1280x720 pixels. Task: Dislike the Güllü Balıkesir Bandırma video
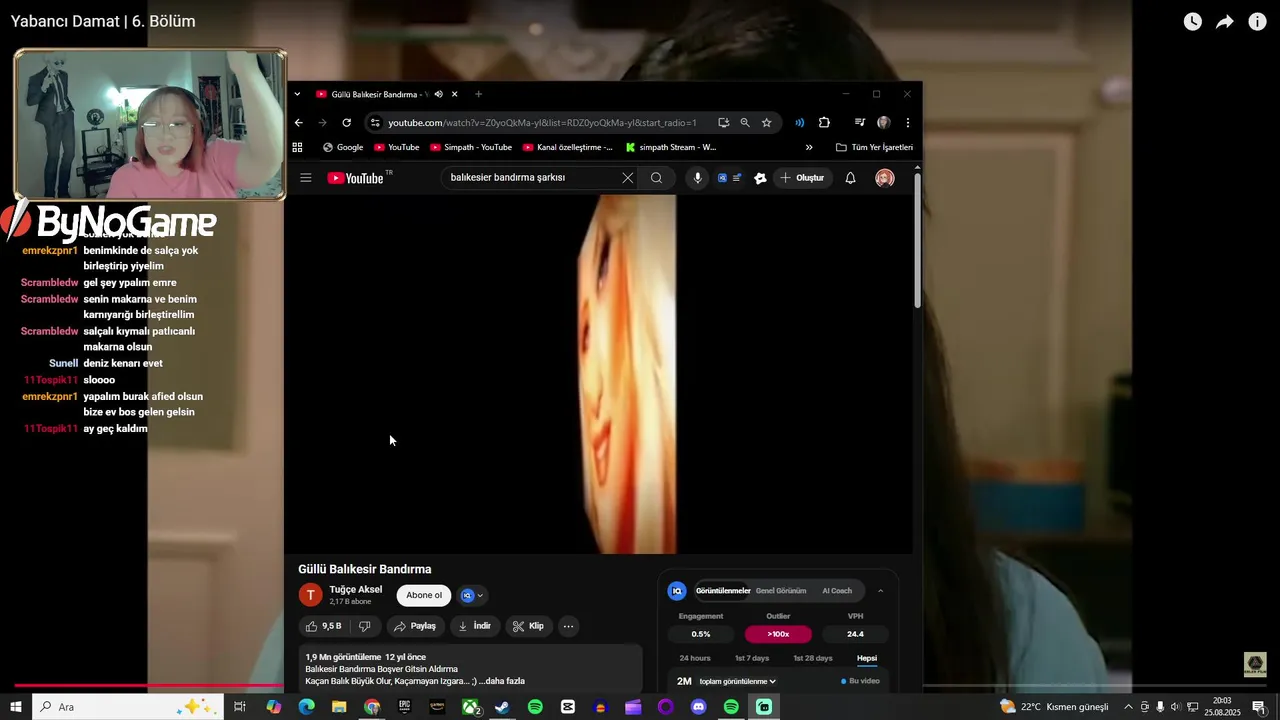pyautogui.click(x=365, y=626)
